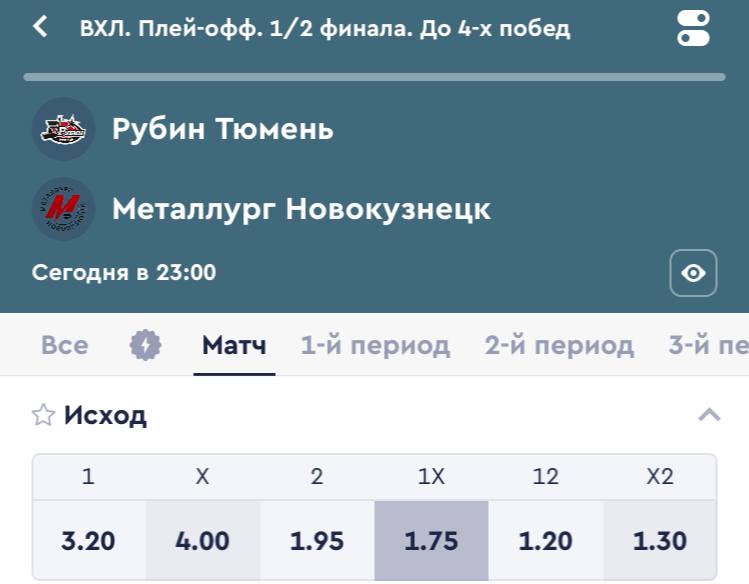Click the Рубин Тюмень team logo

click(63, 129)
